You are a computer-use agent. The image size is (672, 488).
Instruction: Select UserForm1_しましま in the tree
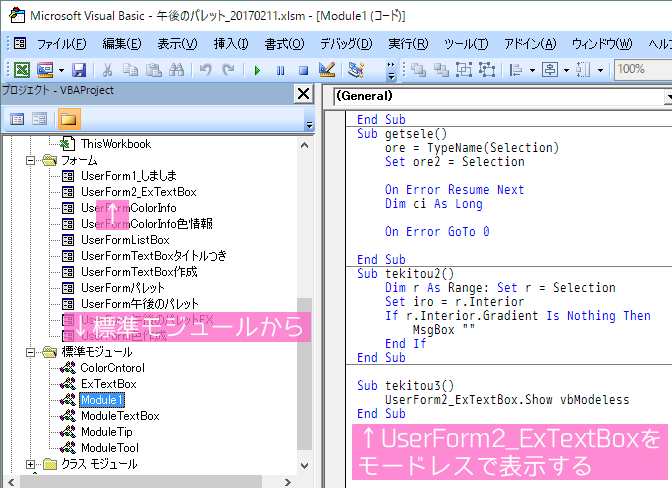(x=129, y=176)
